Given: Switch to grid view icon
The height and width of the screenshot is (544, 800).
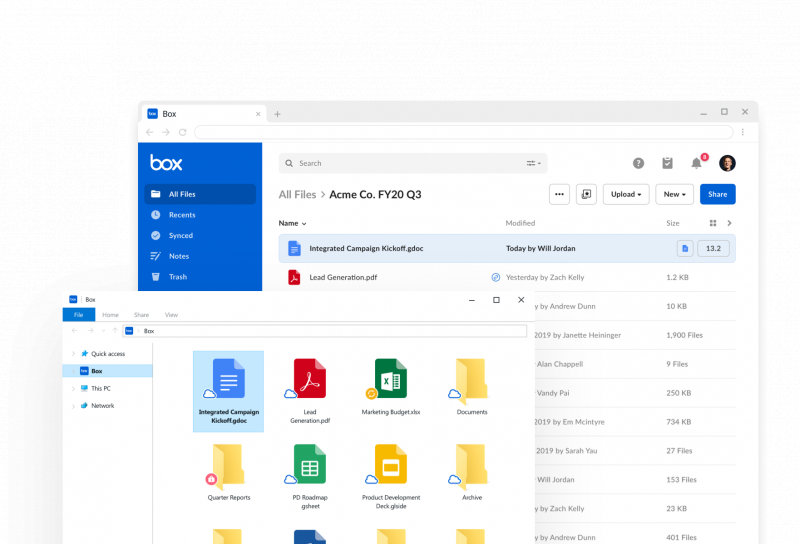Looking at the screenshot, I should click(x=713, y=223).
